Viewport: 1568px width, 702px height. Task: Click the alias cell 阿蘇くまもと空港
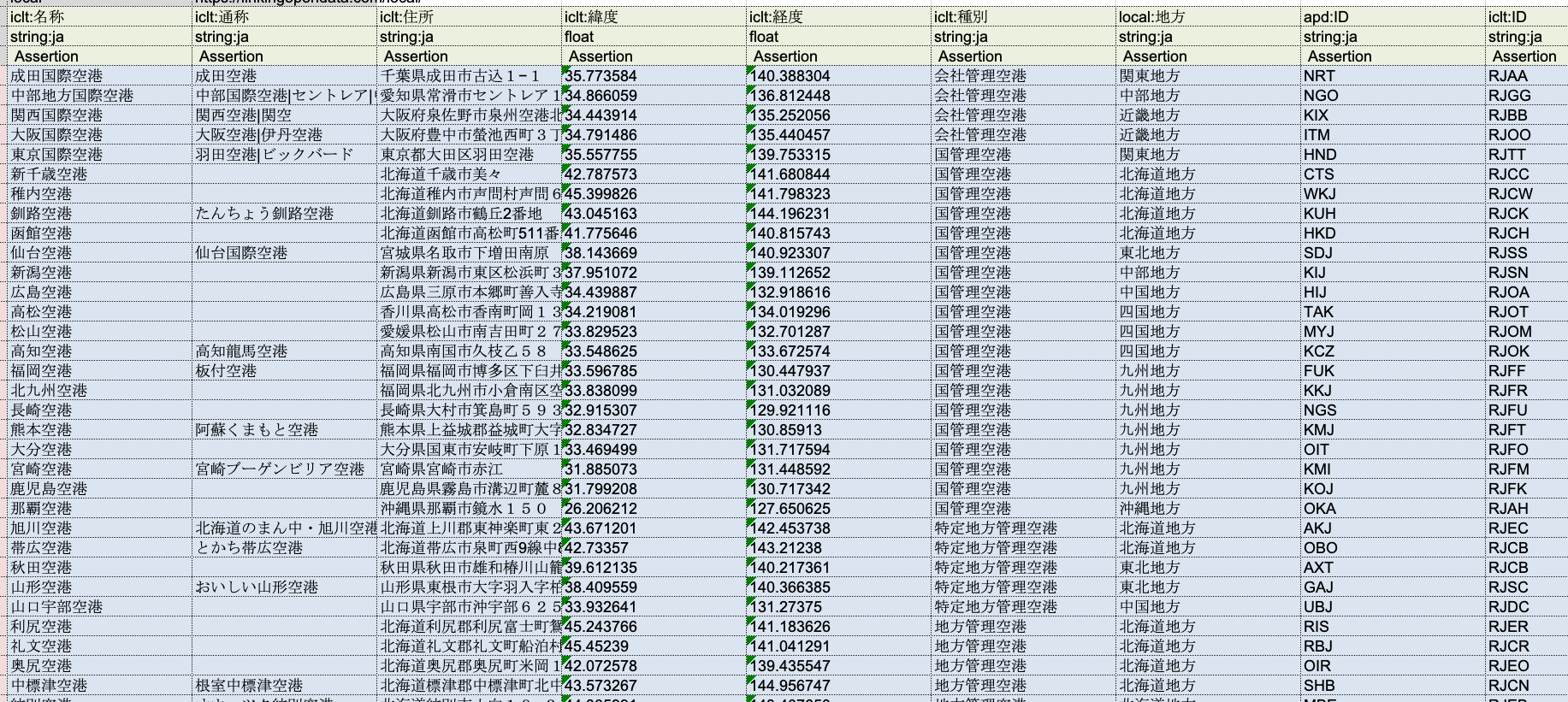pyautogui.click(x=285, y=430)
